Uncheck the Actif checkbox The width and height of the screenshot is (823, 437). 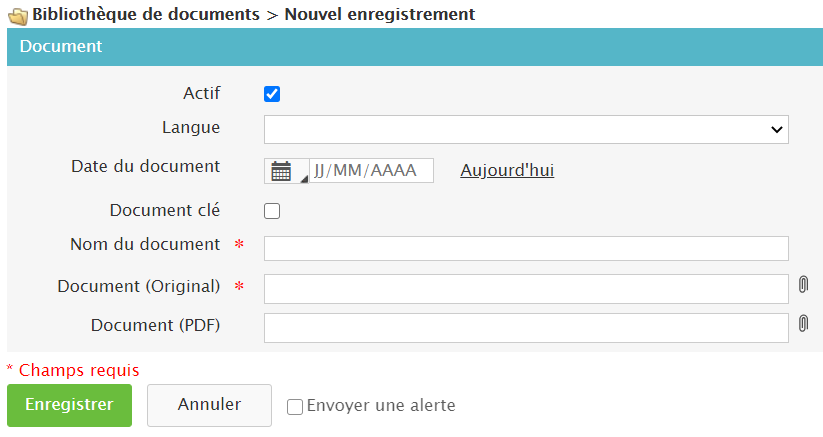point(272,94)
